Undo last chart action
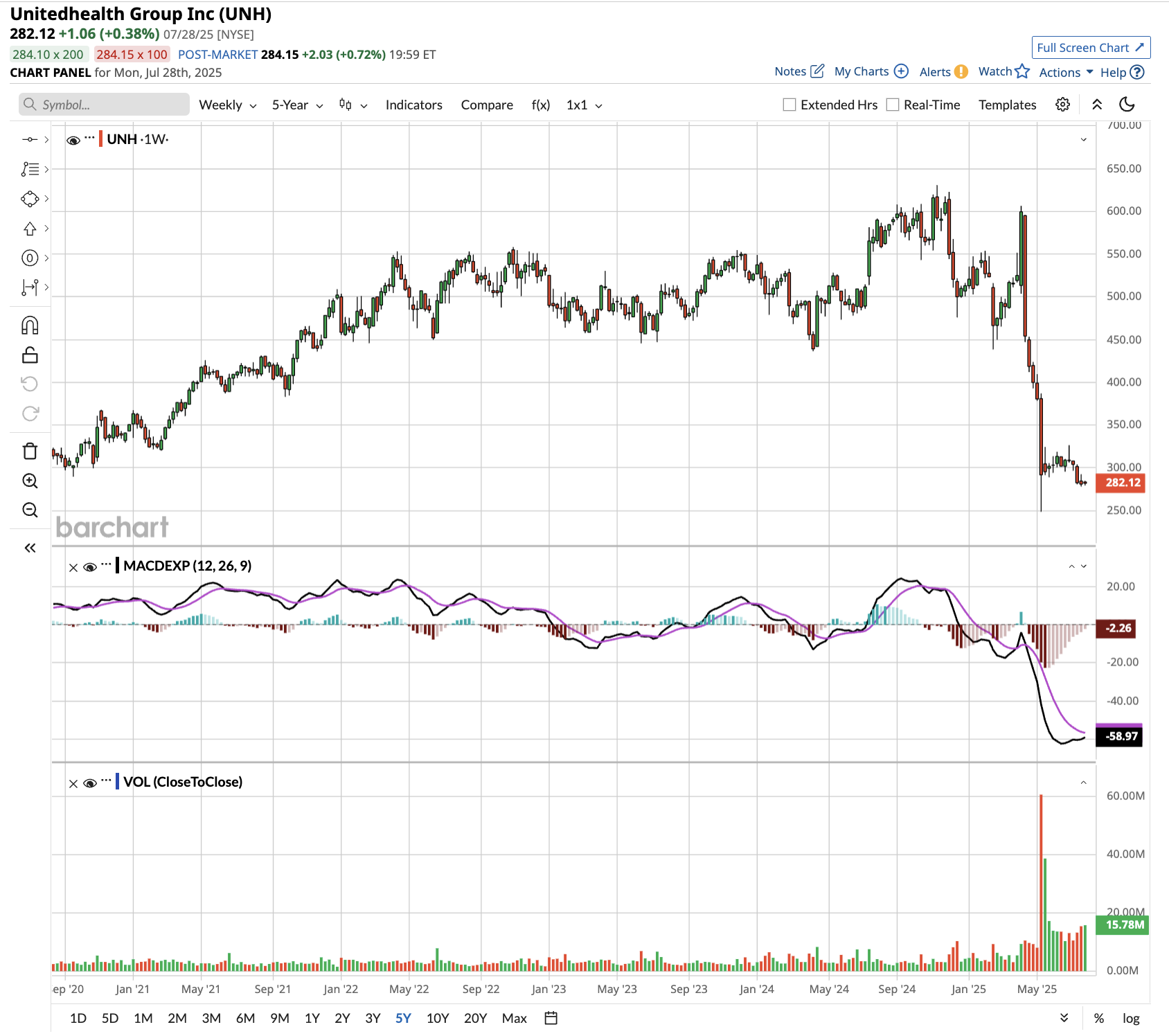Image resolution: width=1169 pixels, height=1036 pixels. pos(30,384)
